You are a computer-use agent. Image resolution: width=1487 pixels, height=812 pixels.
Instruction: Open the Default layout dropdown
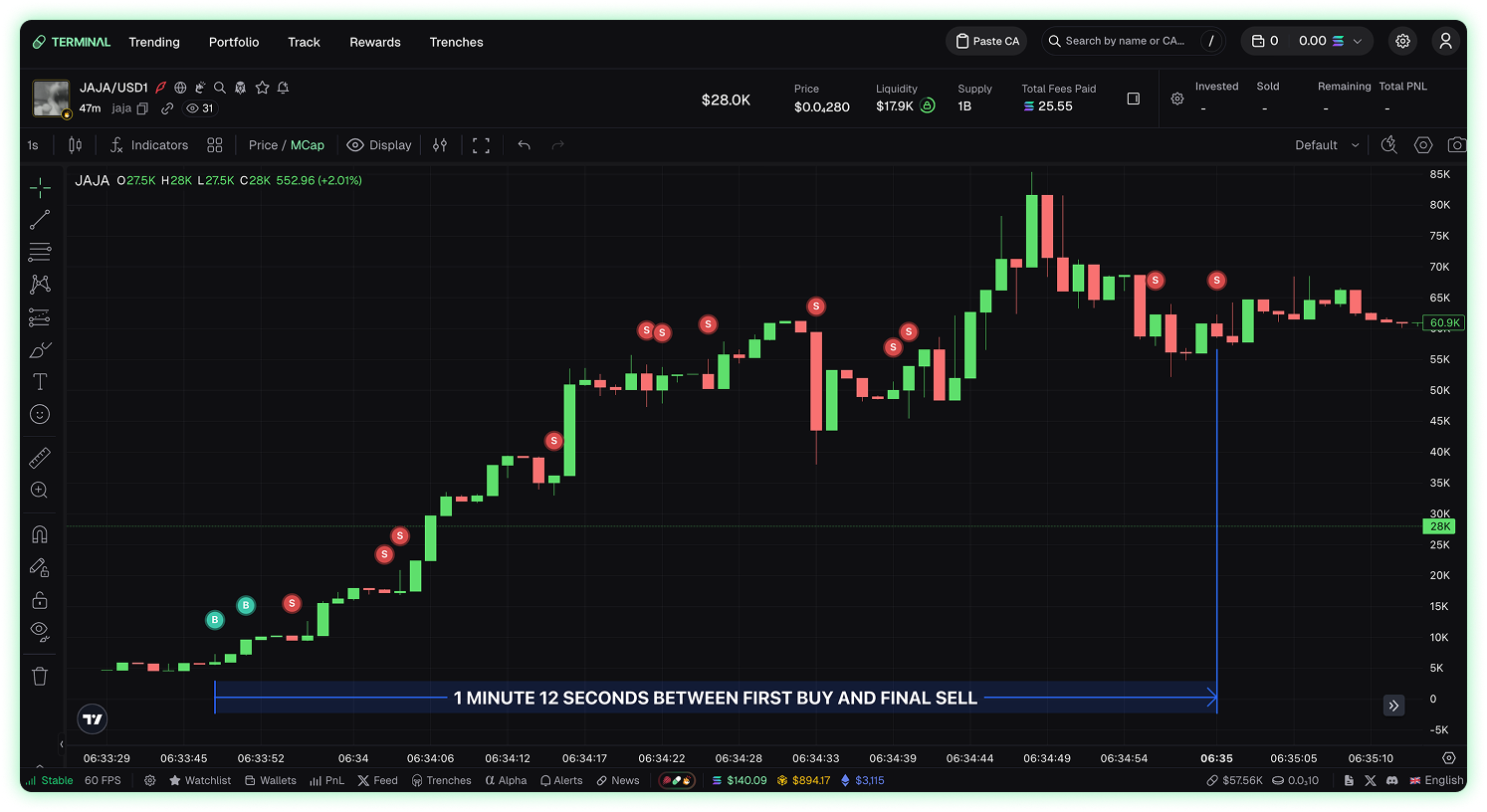pyautogui.click(x=1326, y=145)
